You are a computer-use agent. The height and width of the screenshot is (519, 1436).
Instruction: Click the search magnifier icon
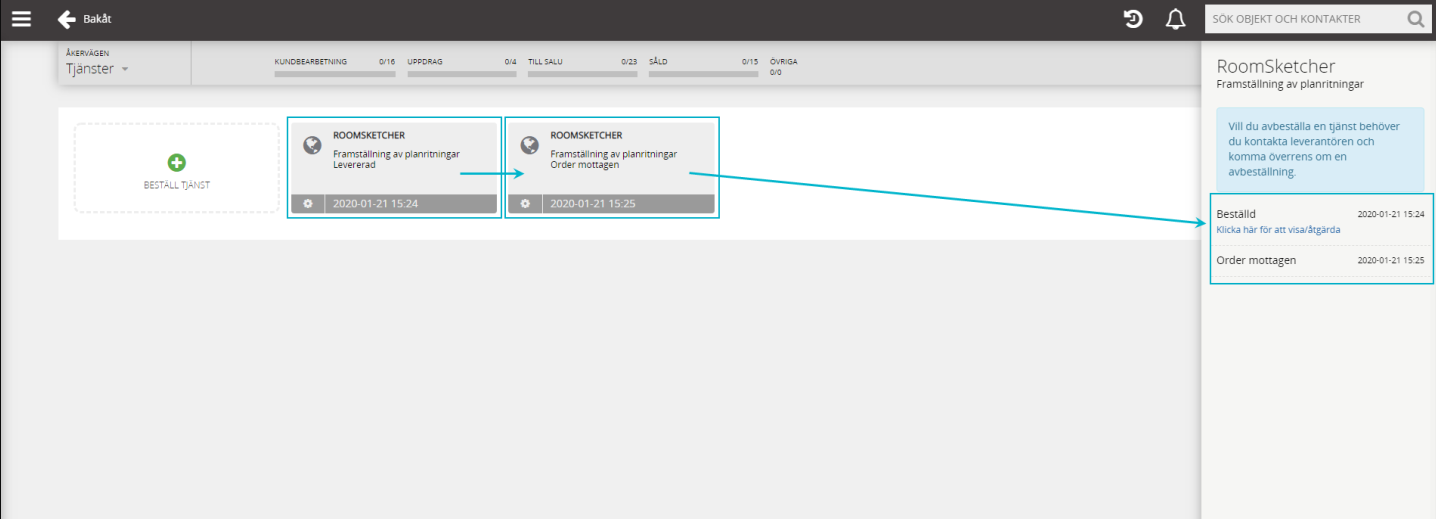click(1416, 18)
